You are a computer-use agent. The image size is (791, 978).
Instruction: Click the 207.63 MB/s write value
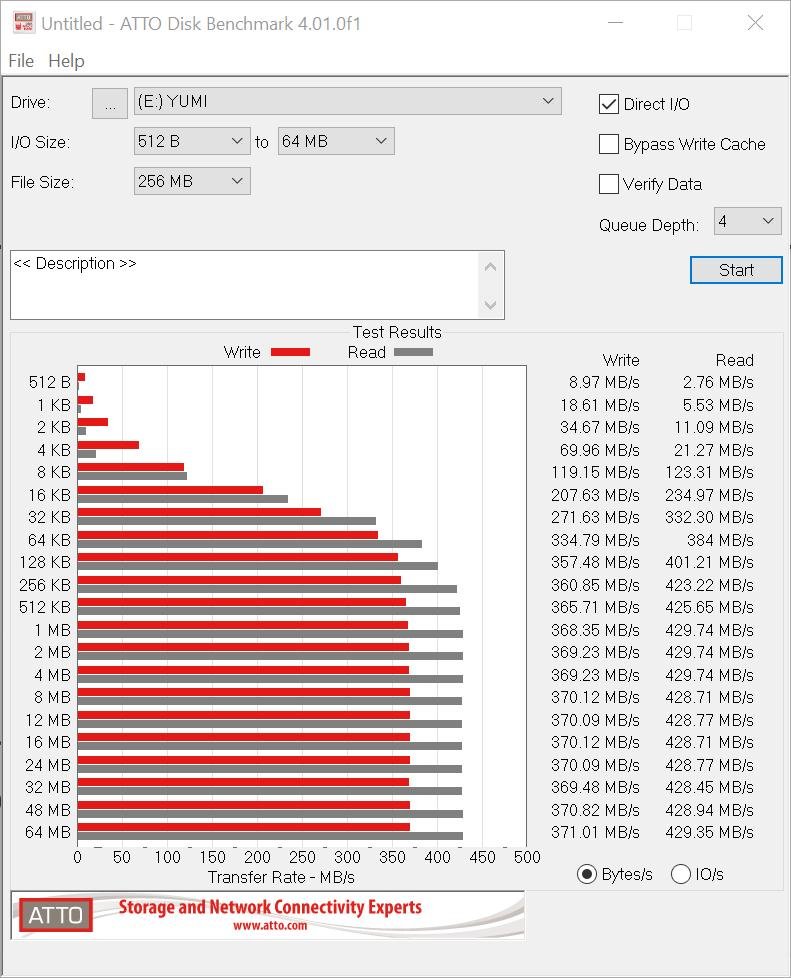click(x=595, y=495)
